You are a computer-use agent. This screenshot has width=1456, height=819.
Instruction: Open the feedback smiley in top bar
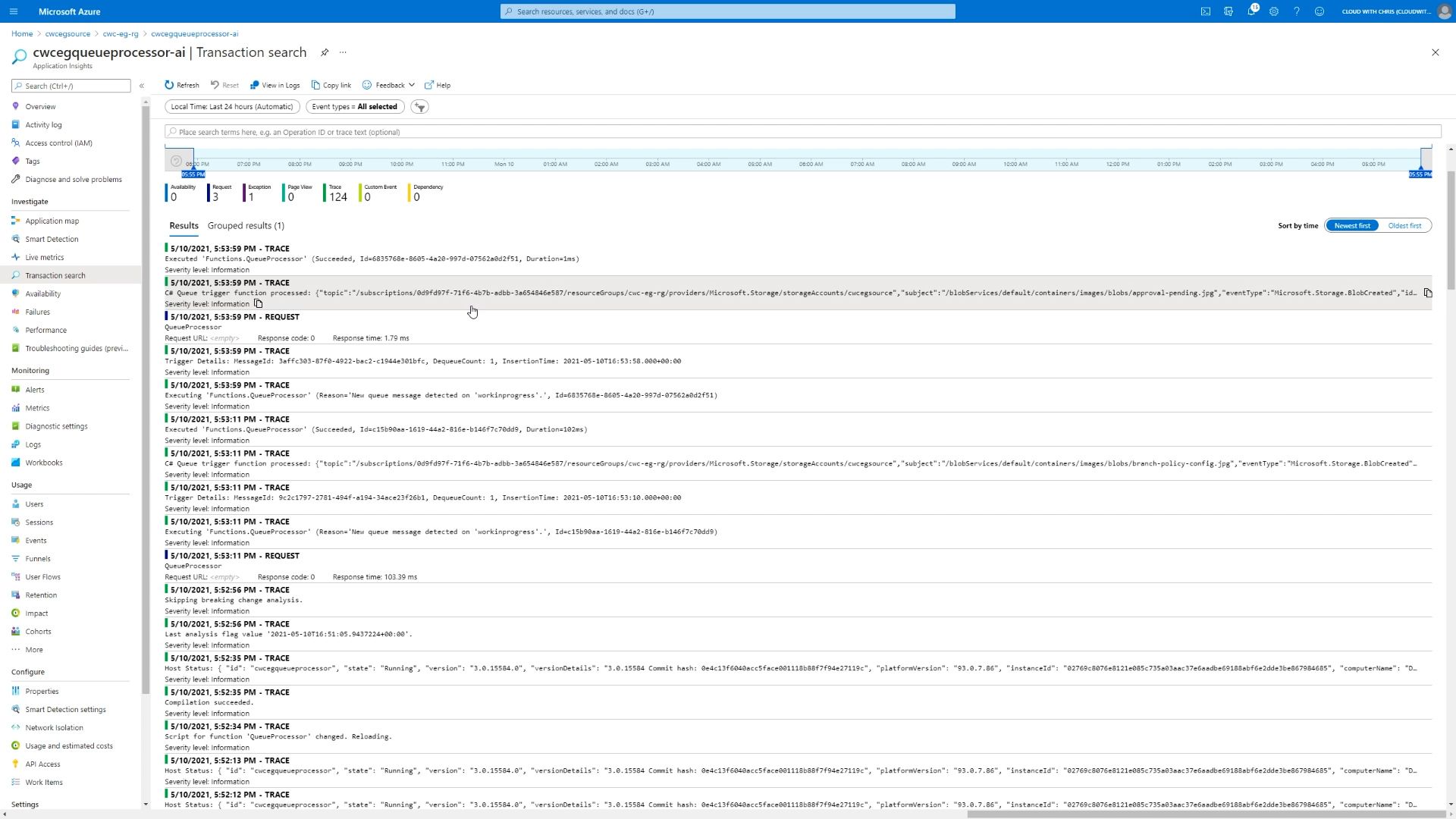(x=1319, y=11)
